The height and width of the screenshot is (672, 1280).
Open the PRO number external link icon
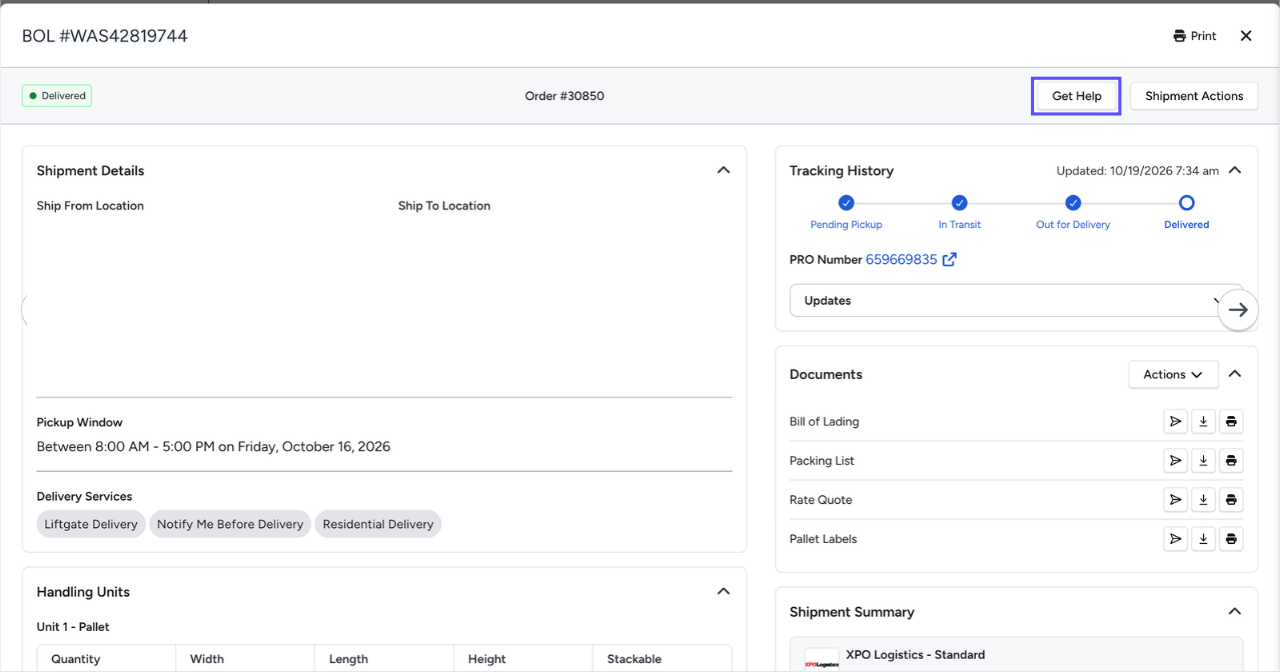950,260
